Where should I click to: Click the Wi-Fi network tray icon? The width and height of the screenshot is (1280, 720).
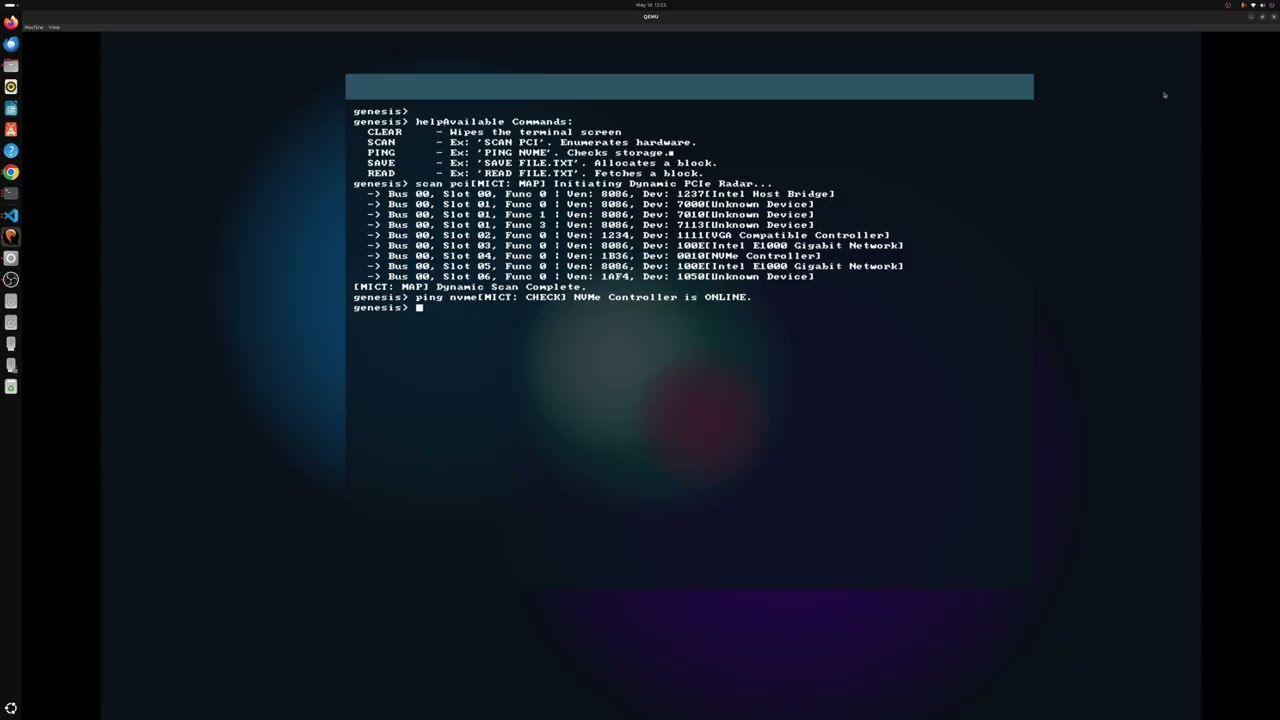pyautogui.click(x=1253, y=5)
